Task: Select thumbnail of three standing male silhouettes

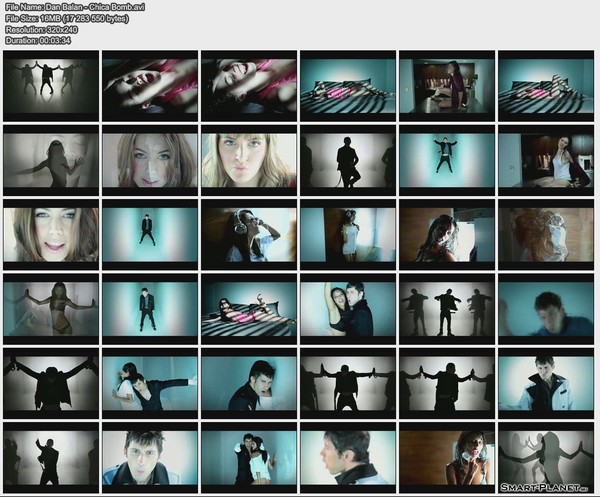Action: pos(447,309)
